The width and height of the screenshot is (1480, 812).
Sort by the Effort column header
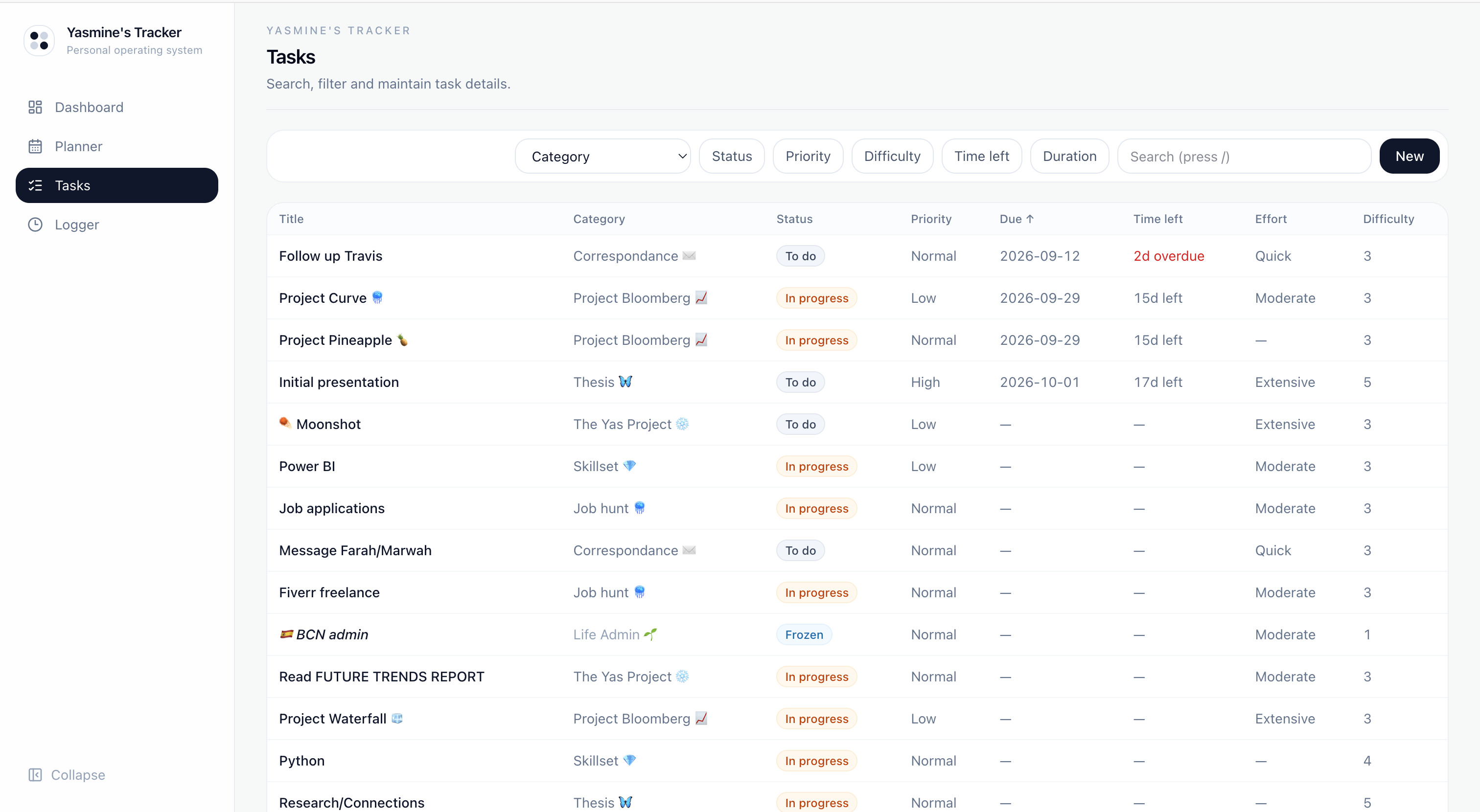[x=1271, y=219]
